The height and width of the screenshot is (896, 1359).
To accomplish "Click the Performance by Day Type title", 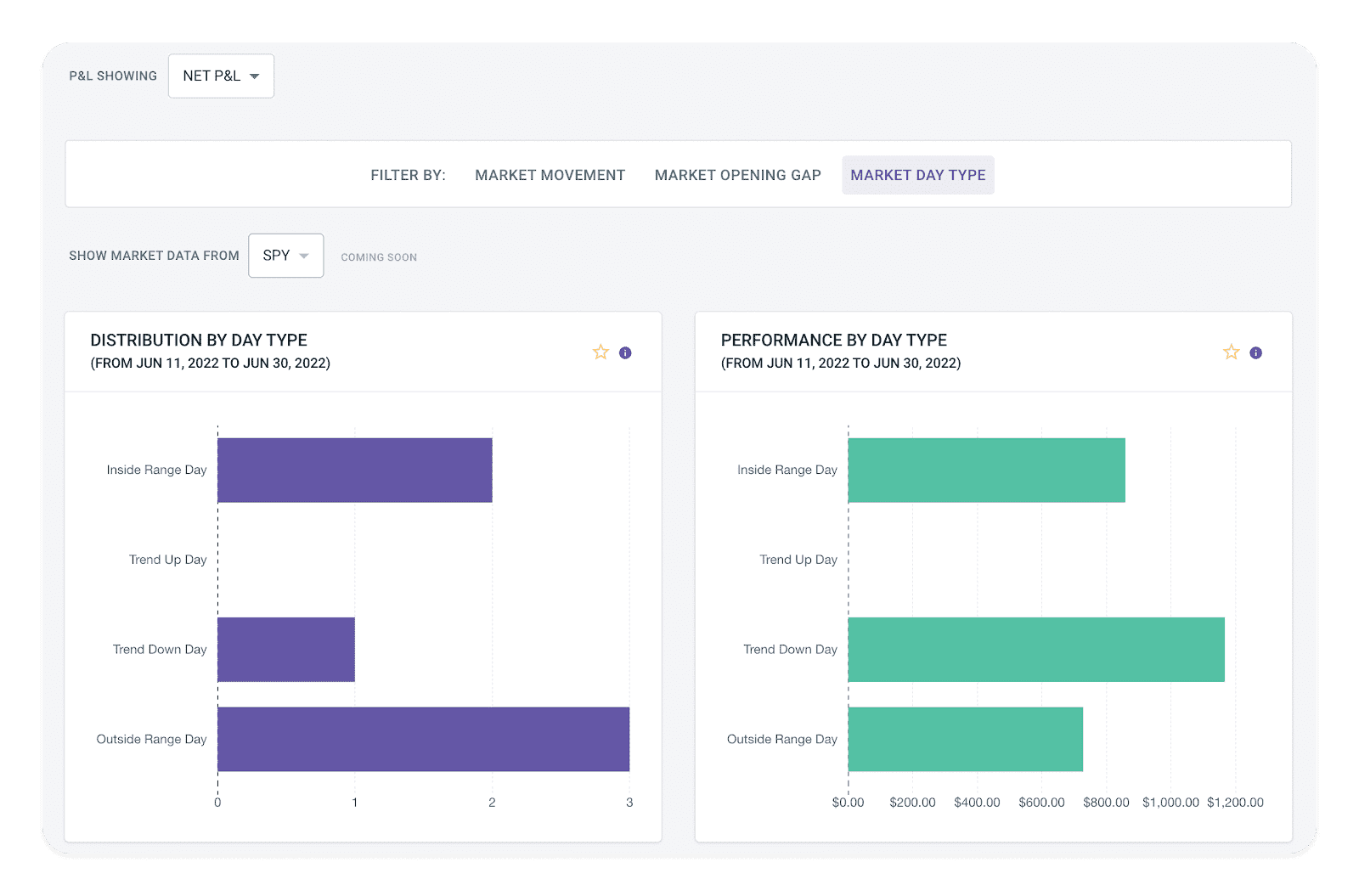I will point(833,341).
